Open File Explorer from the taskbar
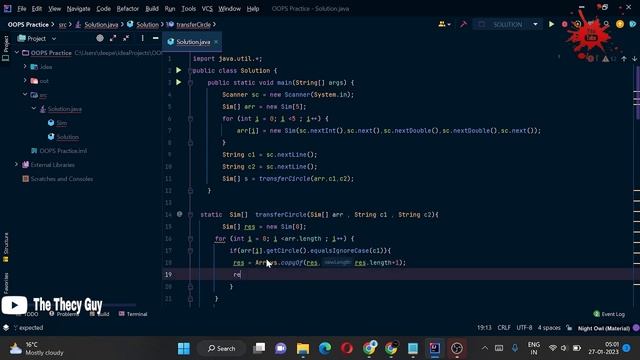Screen dimensions: 640x360 (303, 348)
